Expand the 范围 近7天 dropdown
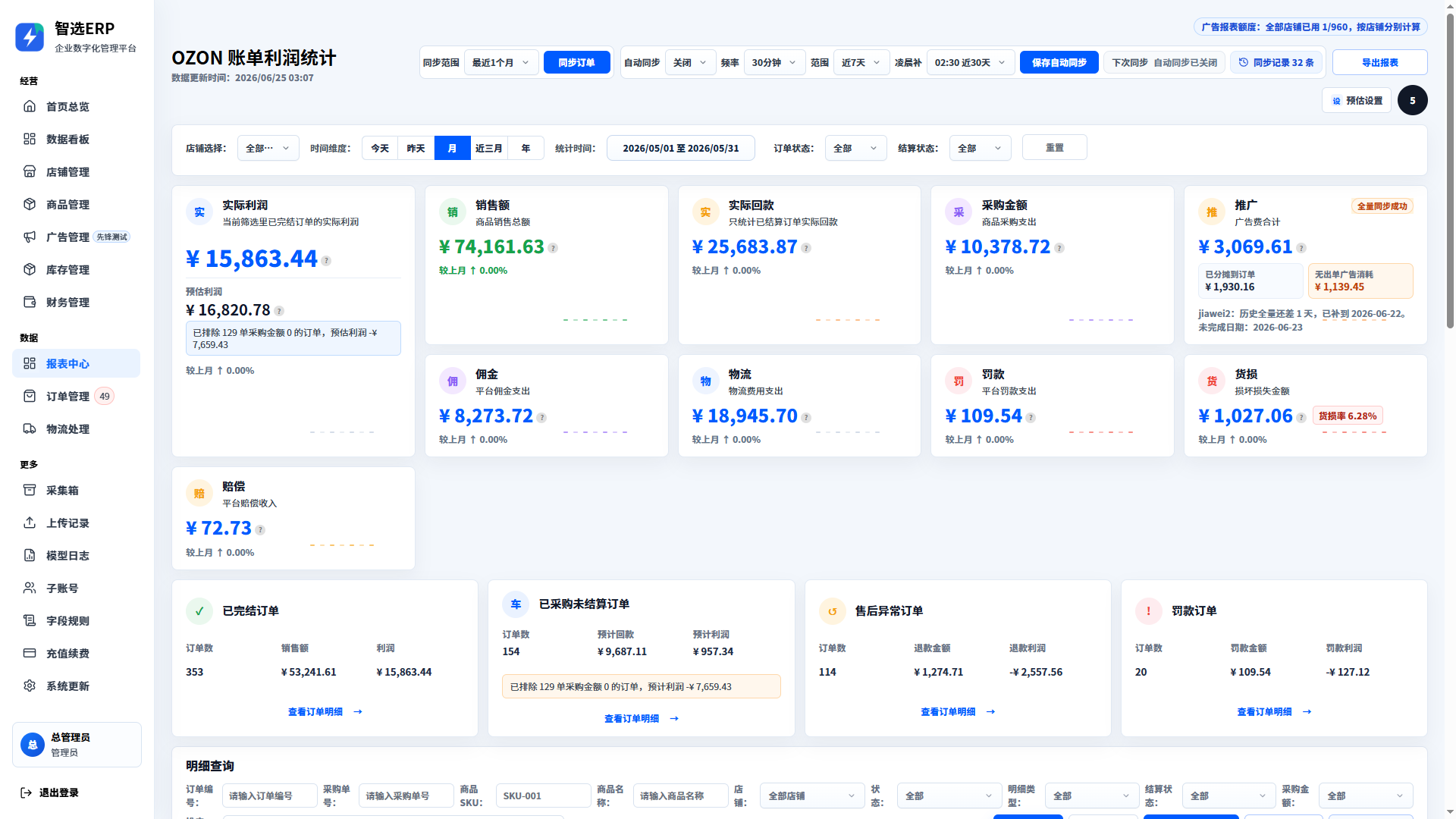 pyautogui.click(x=861, y=62)
